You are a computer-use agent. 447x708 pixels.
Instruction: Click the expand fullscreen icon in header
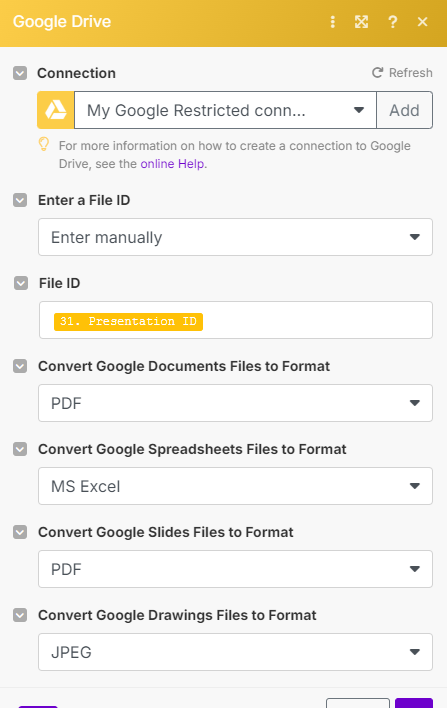click(x=361, y=22)
